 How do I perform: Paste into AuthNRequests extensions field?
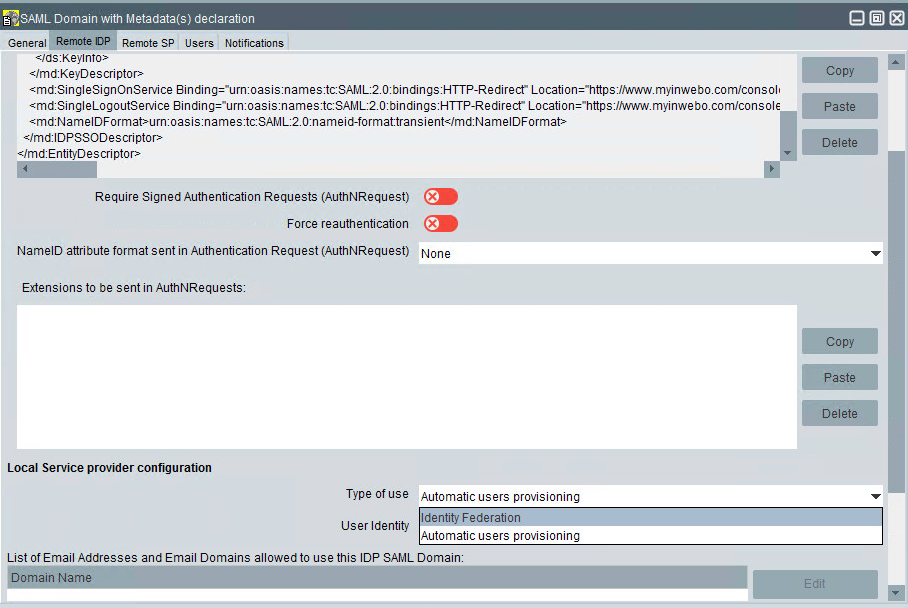tap(840, 378)
